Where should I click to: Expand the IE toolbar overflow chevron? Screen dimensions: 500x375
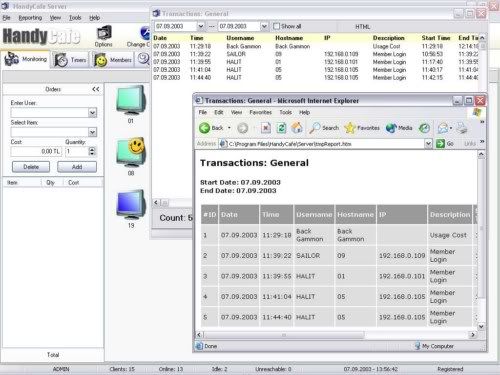pyautogui.click(x=482, y=123)
